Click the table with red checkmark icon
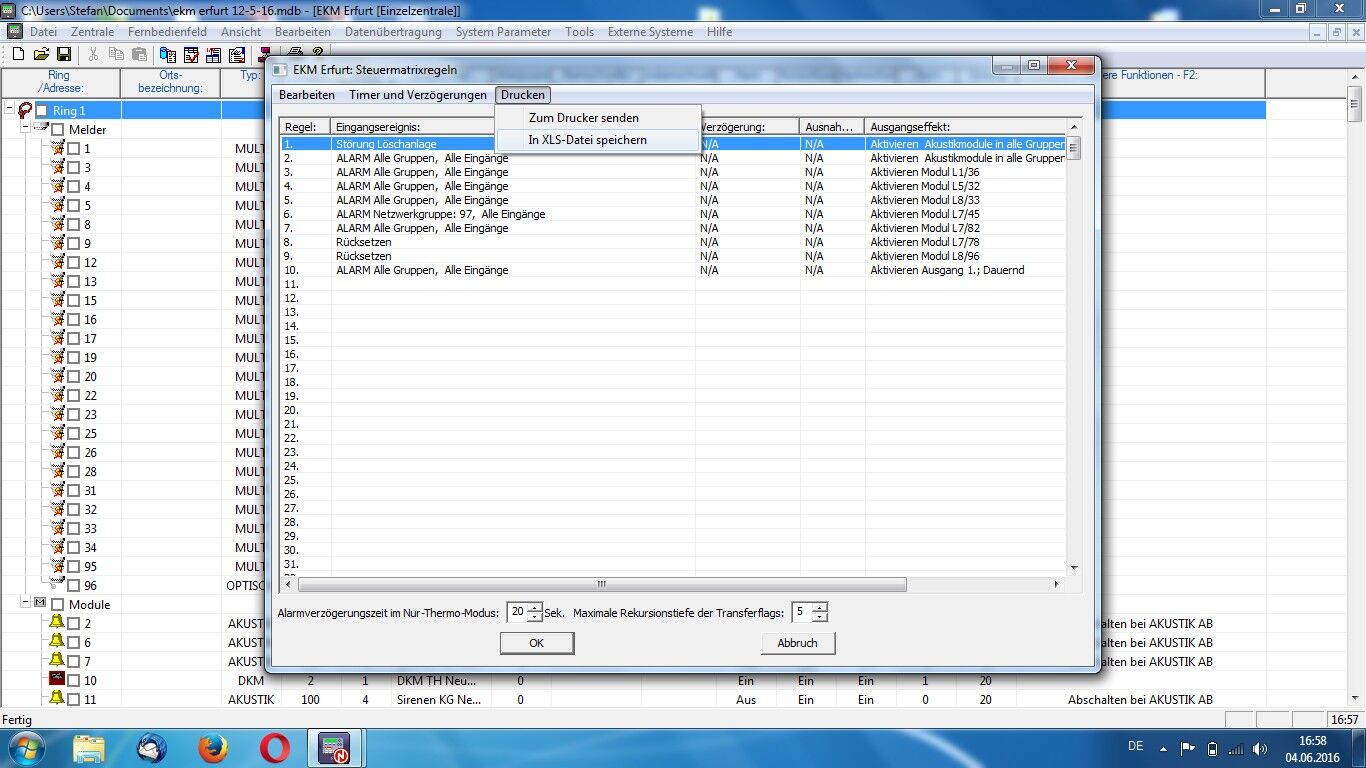The image size is (1366, 768). [190, 54]
